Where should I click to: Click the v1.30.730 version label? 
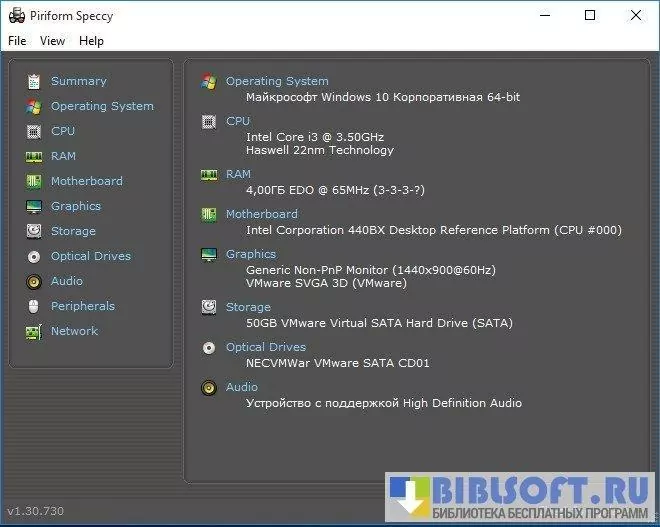point(35,511)
